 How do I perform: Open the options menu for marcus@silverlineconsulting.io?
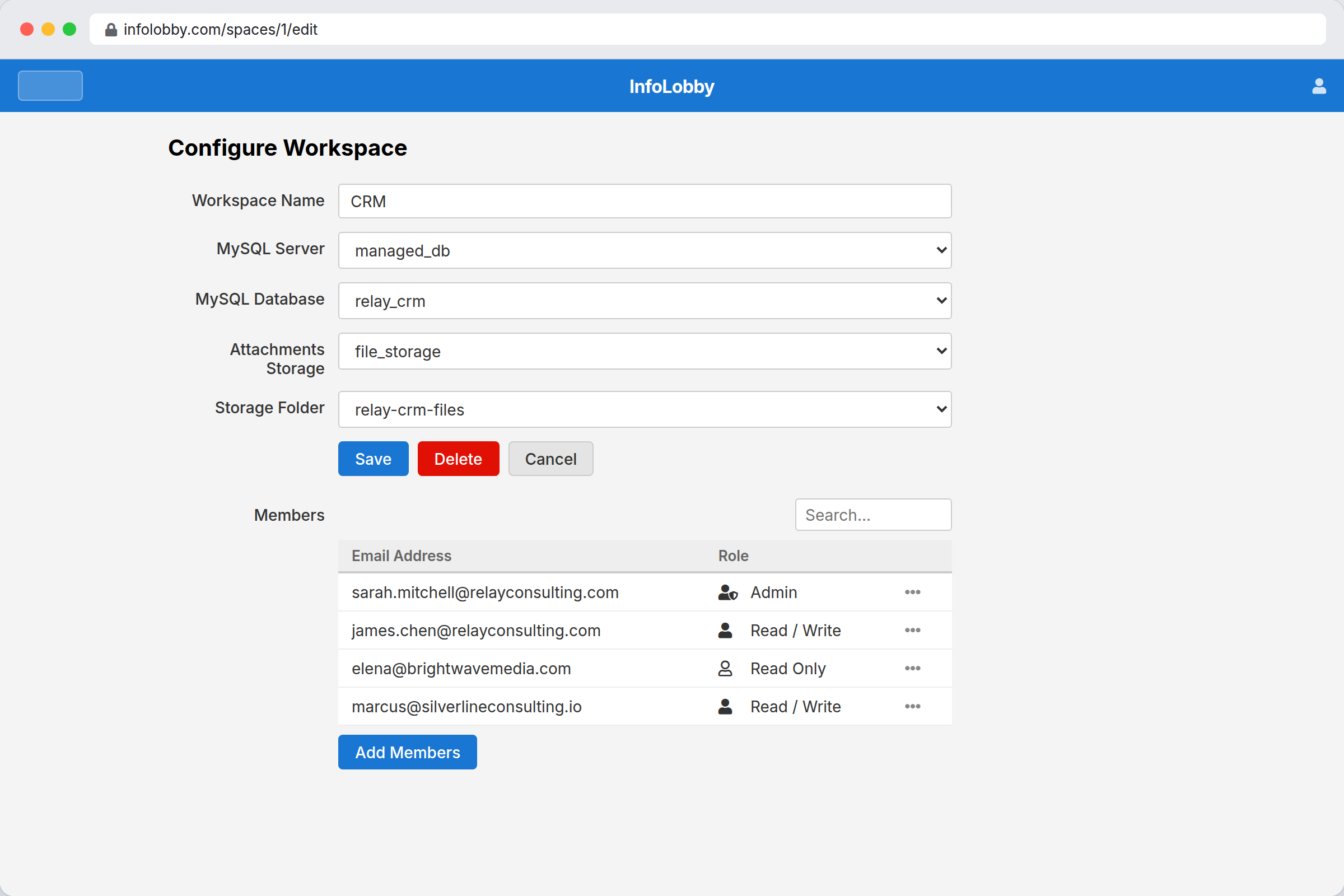pyautogui.click(x=912, y=706)
